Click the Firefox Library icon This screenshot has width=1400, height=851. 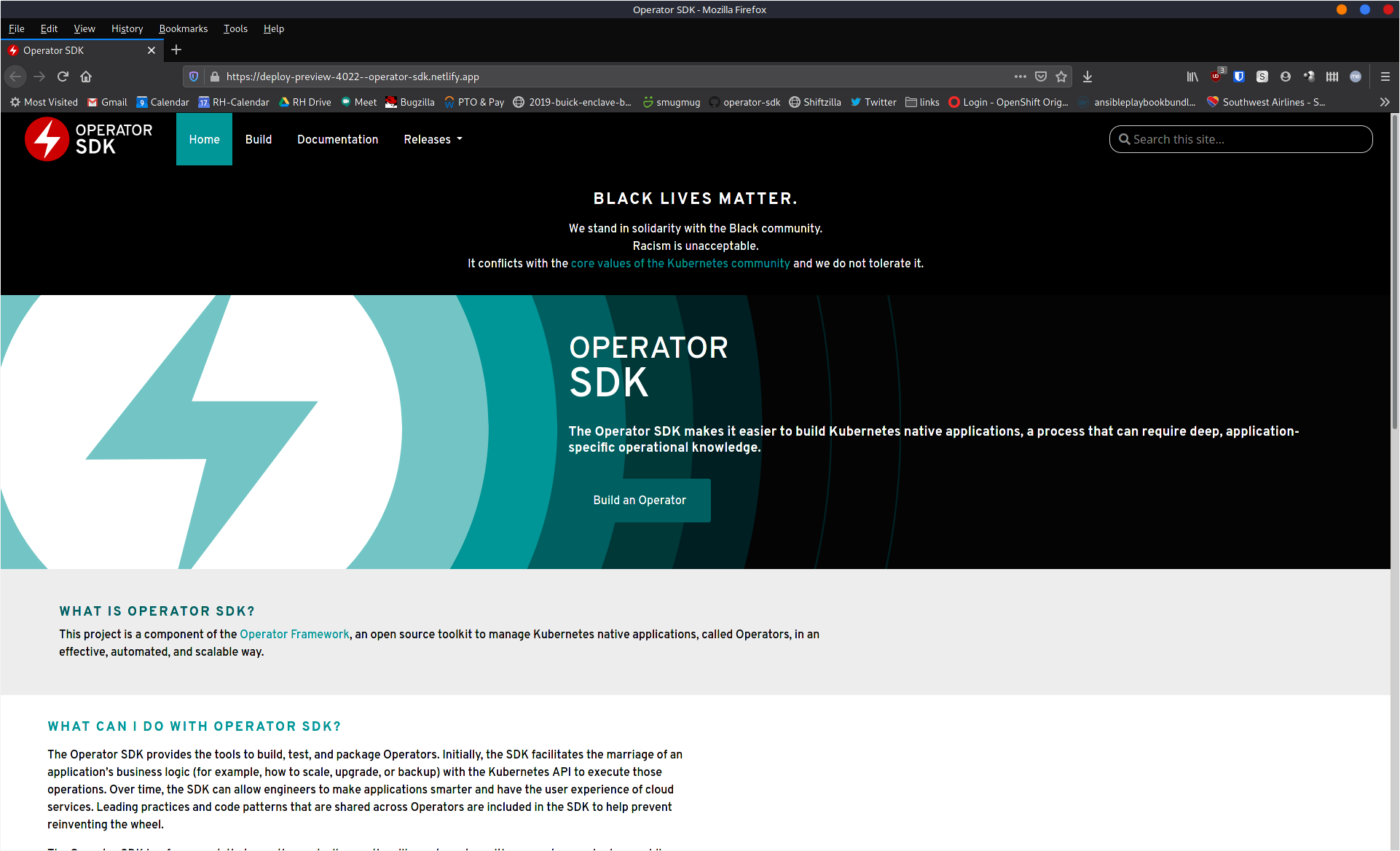[x=1192, y=77]
